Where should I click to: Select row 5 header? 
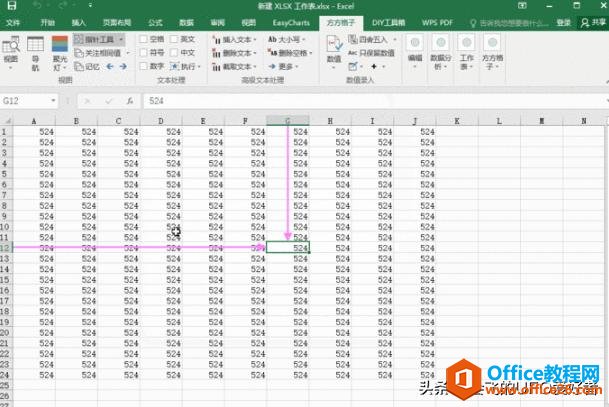click(4, 174)
